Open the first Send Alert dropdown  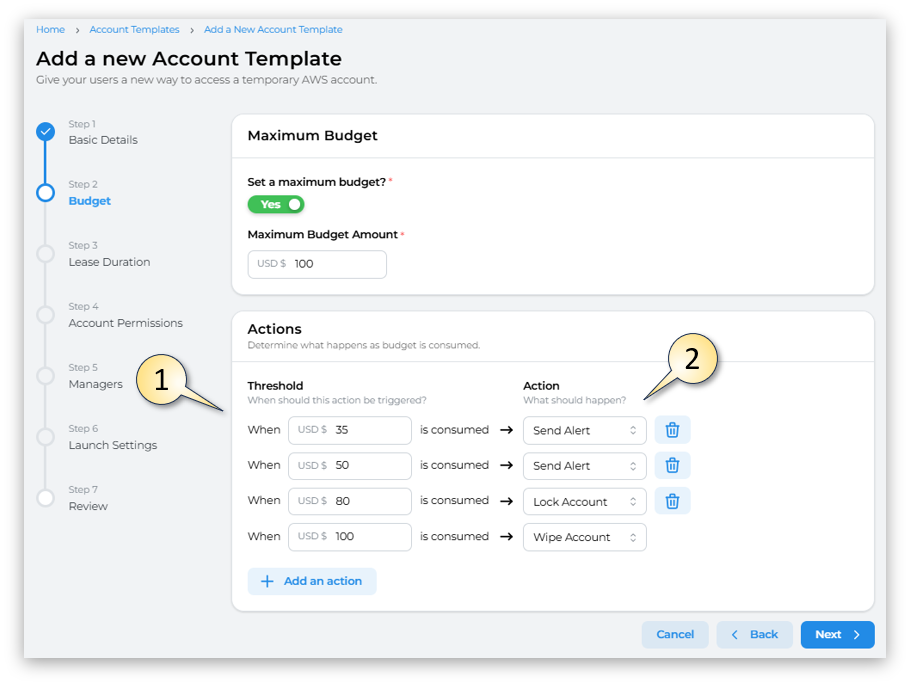tap(584, 430)
